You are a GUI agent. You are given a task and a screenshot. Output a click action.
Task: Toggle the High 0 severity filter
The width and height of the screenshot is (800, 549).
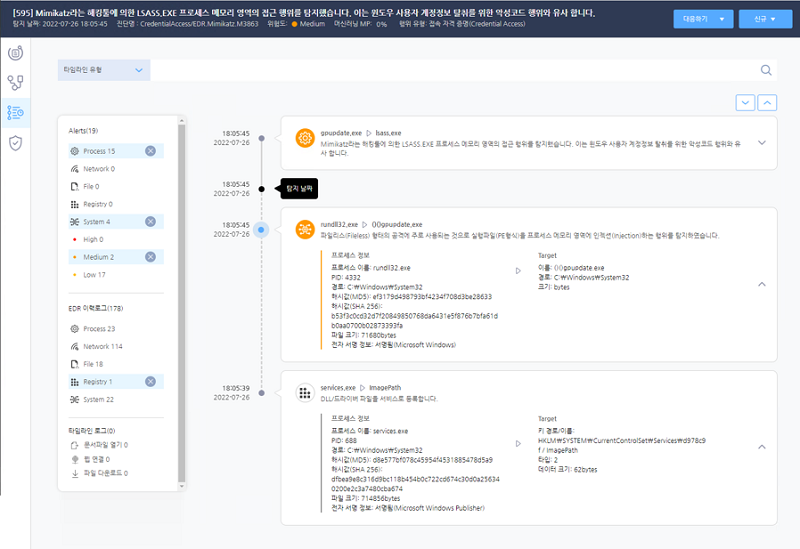(x=116, y=239)
